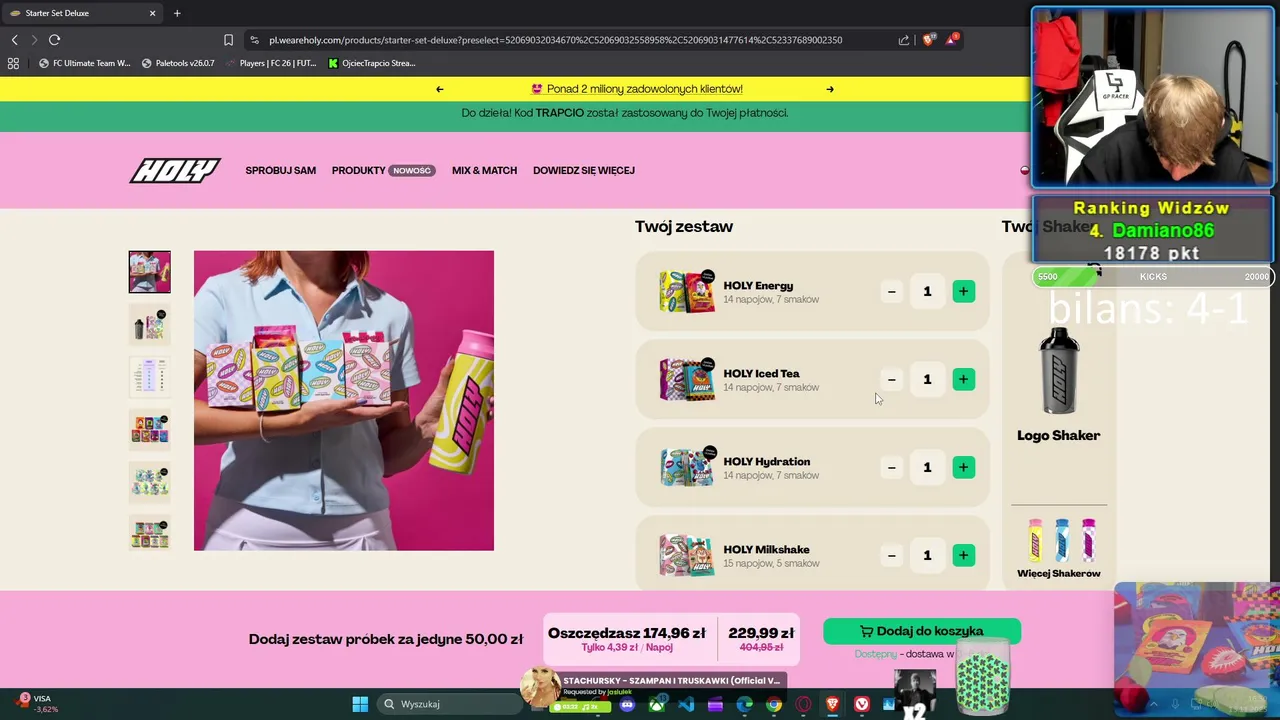Image resolution: width=1280 pixels, height=720 pixels.
Task: Open Google Chrome from the taskbar
Action: pos(774,705)
